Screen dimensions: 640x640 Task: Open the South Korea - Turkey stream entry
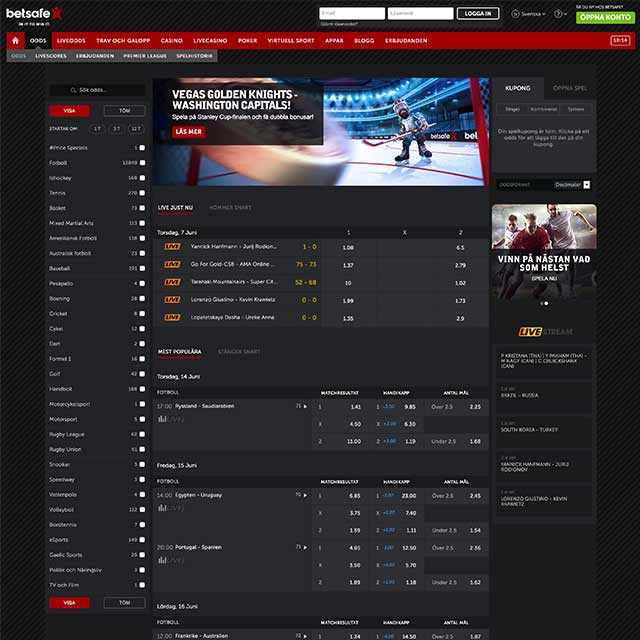click(x=544, y=431)
